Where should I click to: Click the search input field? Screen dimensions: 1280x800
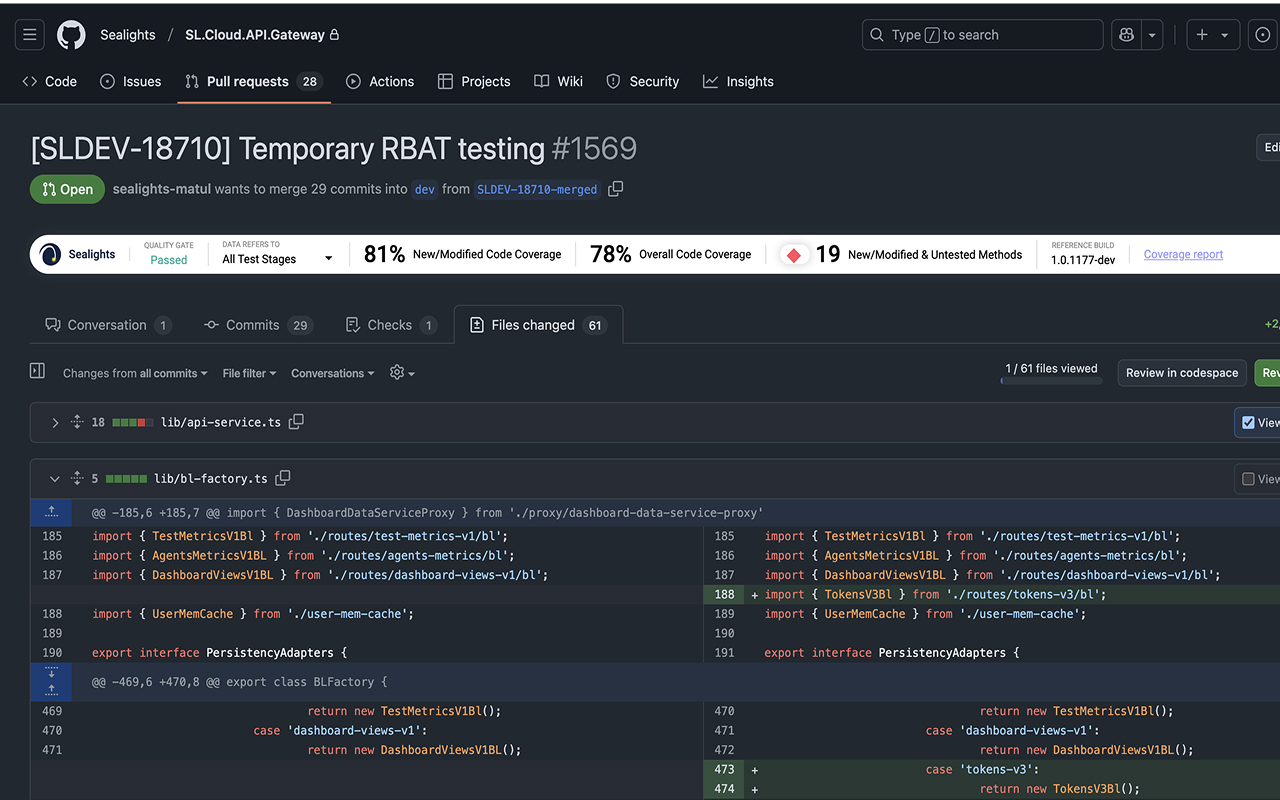click(982, 35)
